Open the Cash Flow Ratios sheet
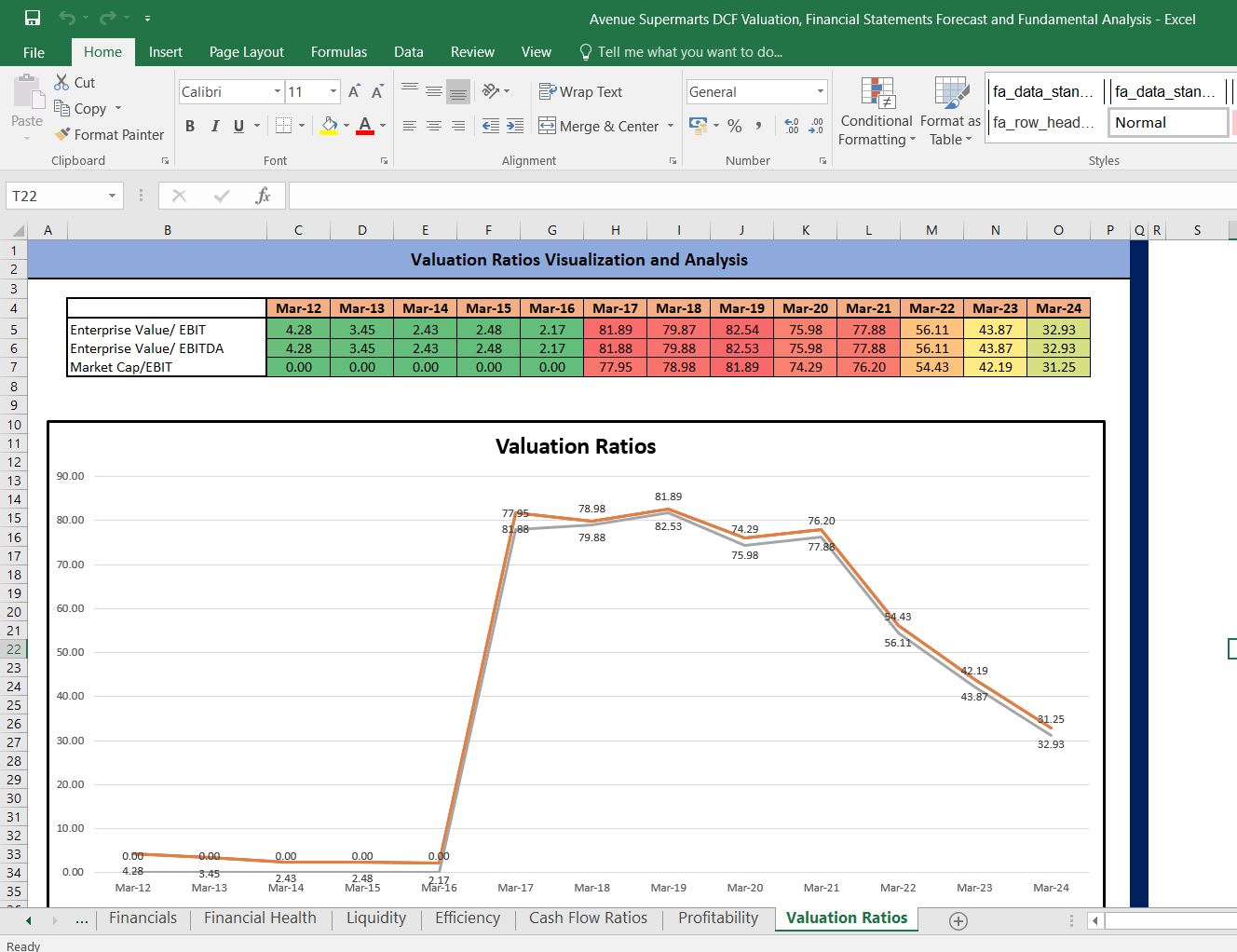The height and width of the screenshot is (952, 1237). [588, 918]
